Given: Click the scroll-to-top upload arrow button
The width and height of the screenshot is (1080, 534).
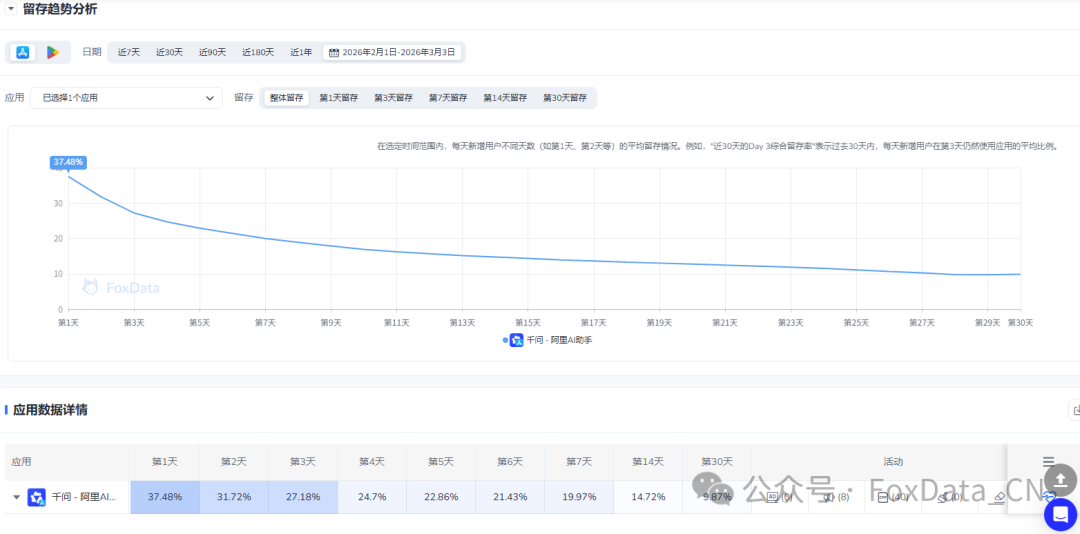Looking at the screenshot, I should click(x=1061, y=480).
